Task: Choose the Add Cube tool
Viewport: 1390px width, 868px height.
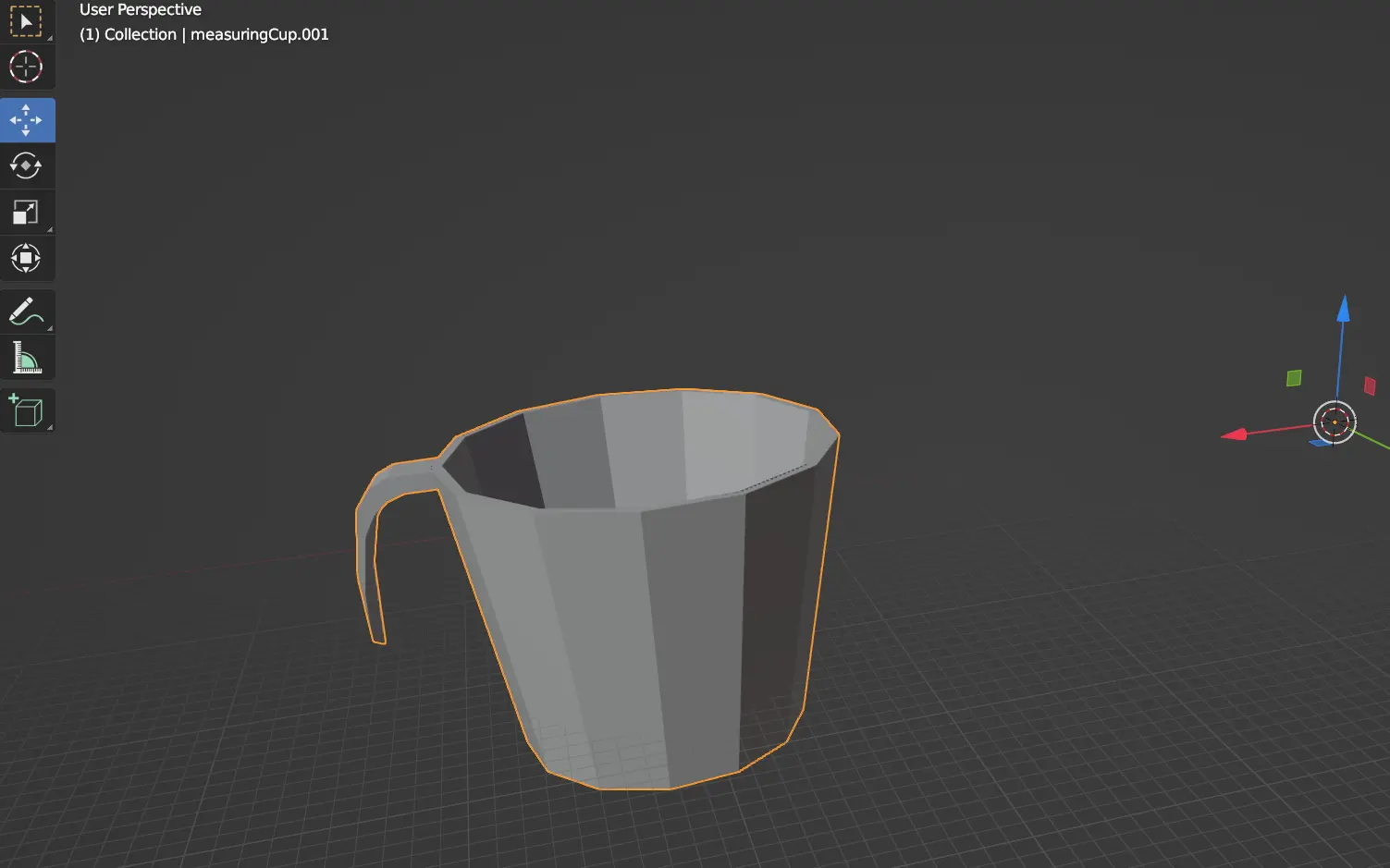Action: click(x=27, y=410)
